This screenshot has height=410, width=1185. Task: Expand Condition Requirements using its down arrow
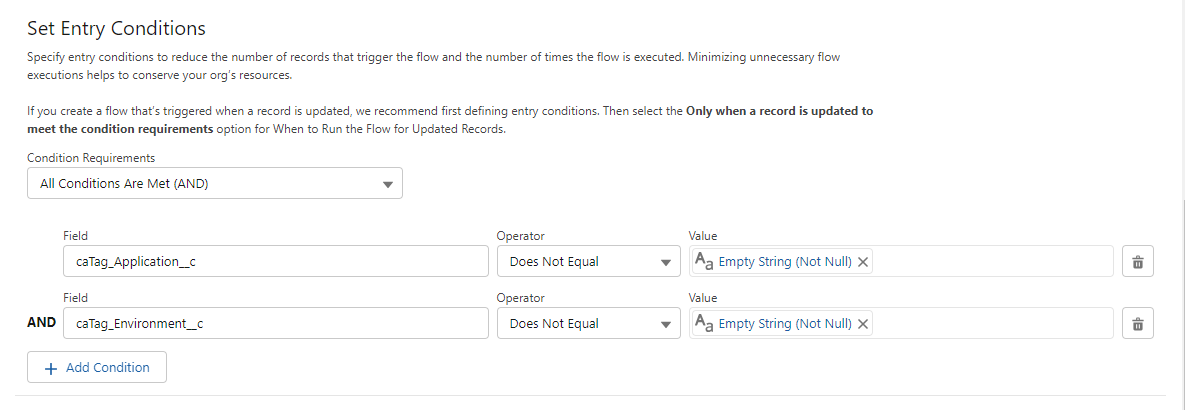coord(388,184)
